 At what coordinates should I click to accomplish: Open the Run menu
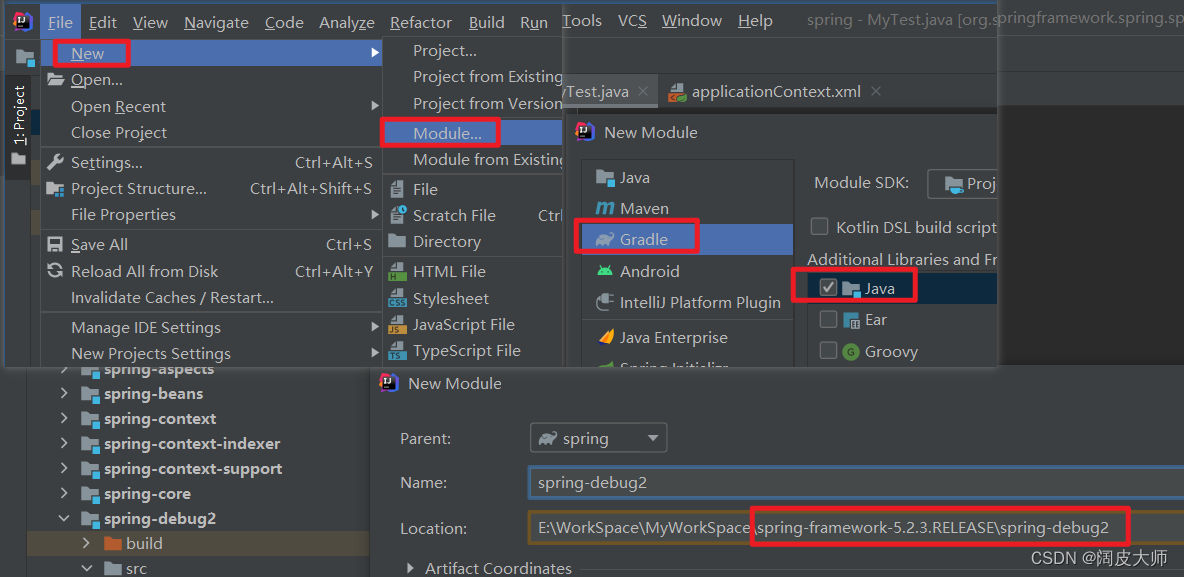[534, 23]
